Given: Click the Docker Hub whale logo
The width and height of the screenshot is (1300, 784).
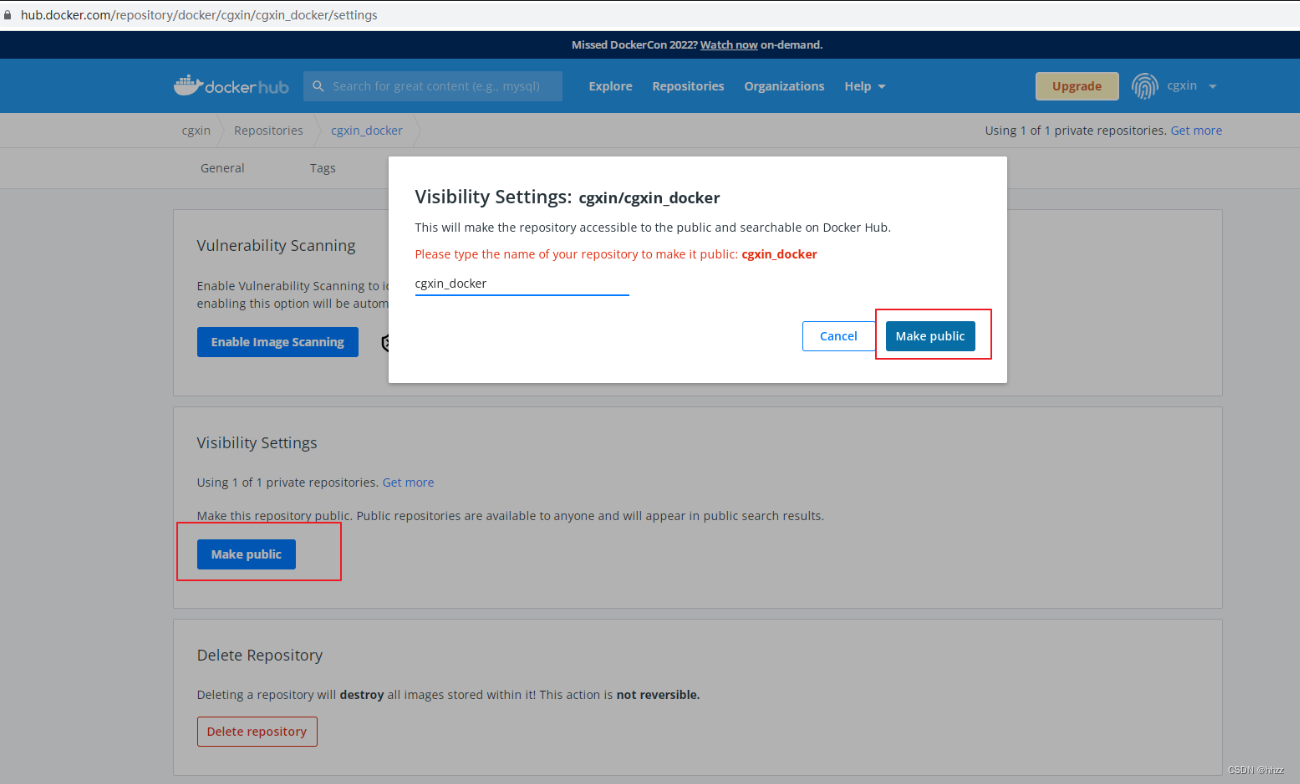Looking at the screenshot, I should (x=231, y=86).
